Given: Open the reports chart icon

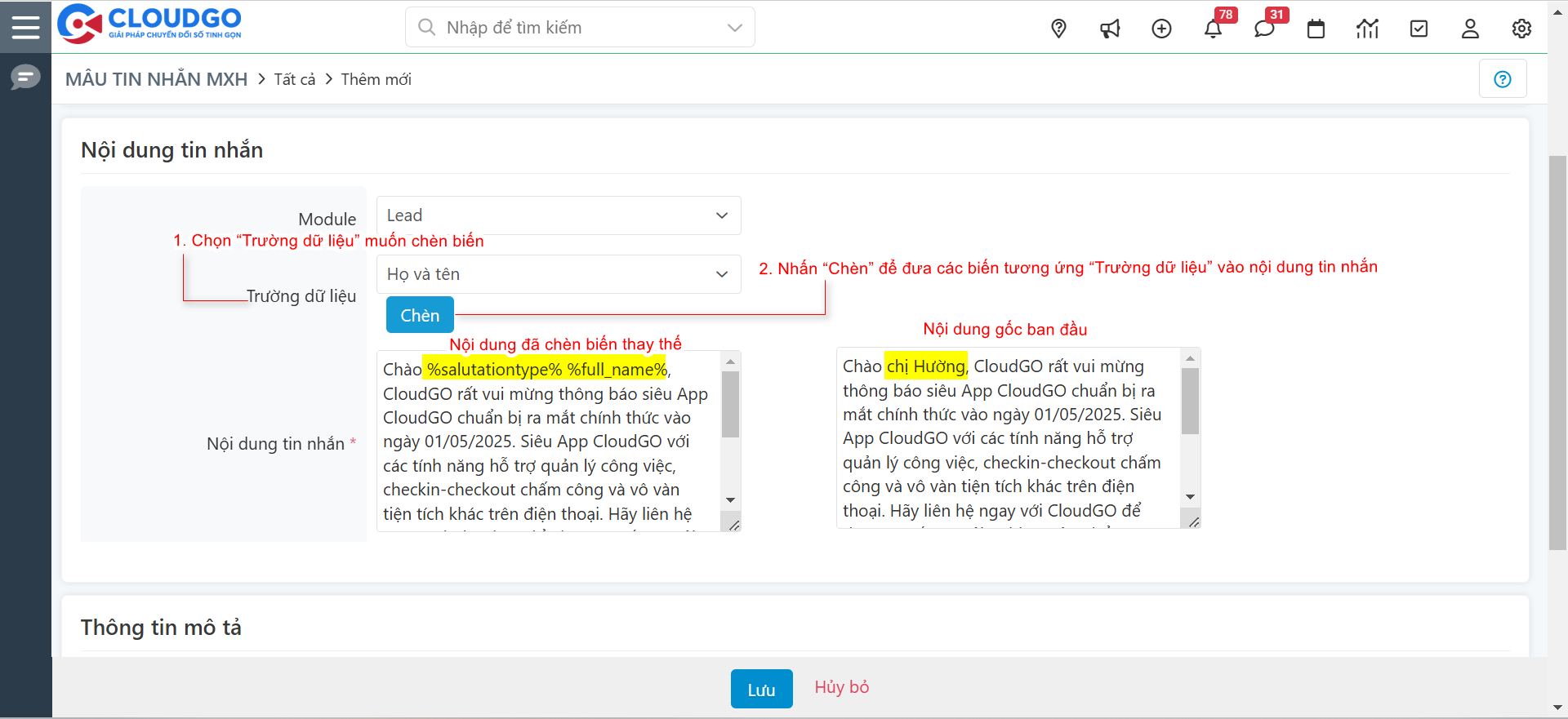Looking at the screenshot, I should [1367, 29].
